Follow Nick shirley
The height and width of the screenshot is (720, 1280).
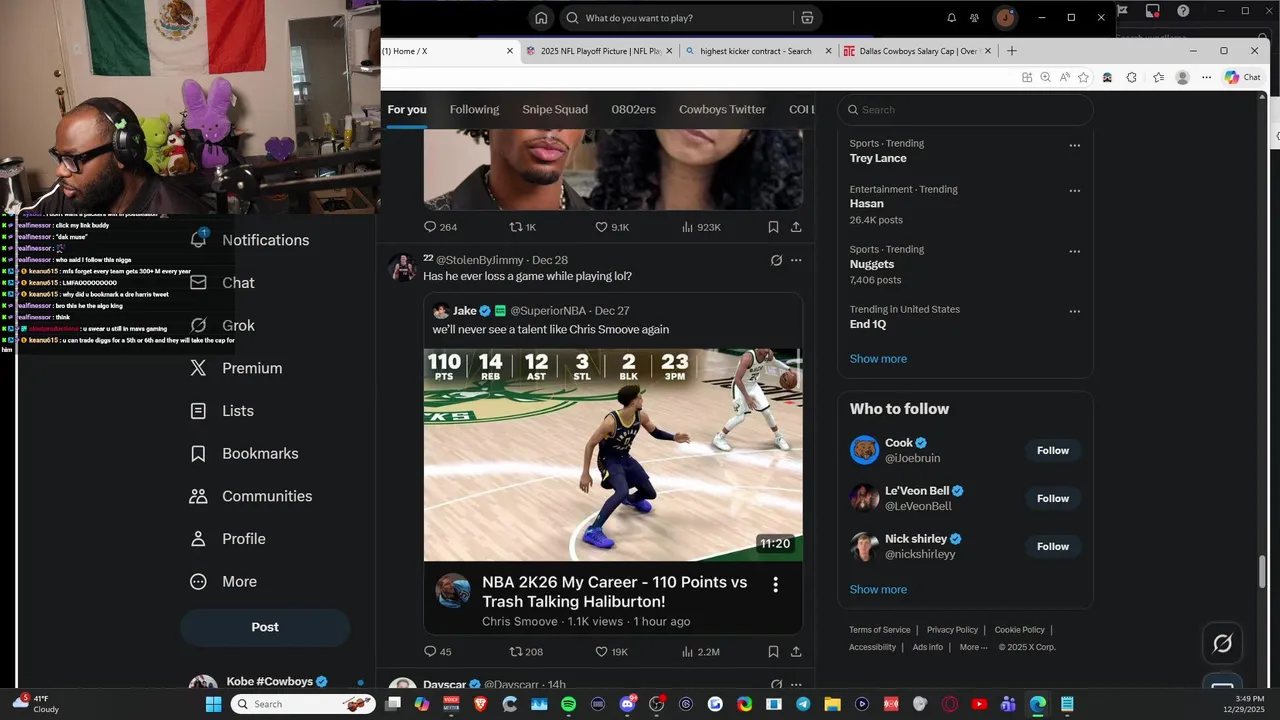[1053, 547]
